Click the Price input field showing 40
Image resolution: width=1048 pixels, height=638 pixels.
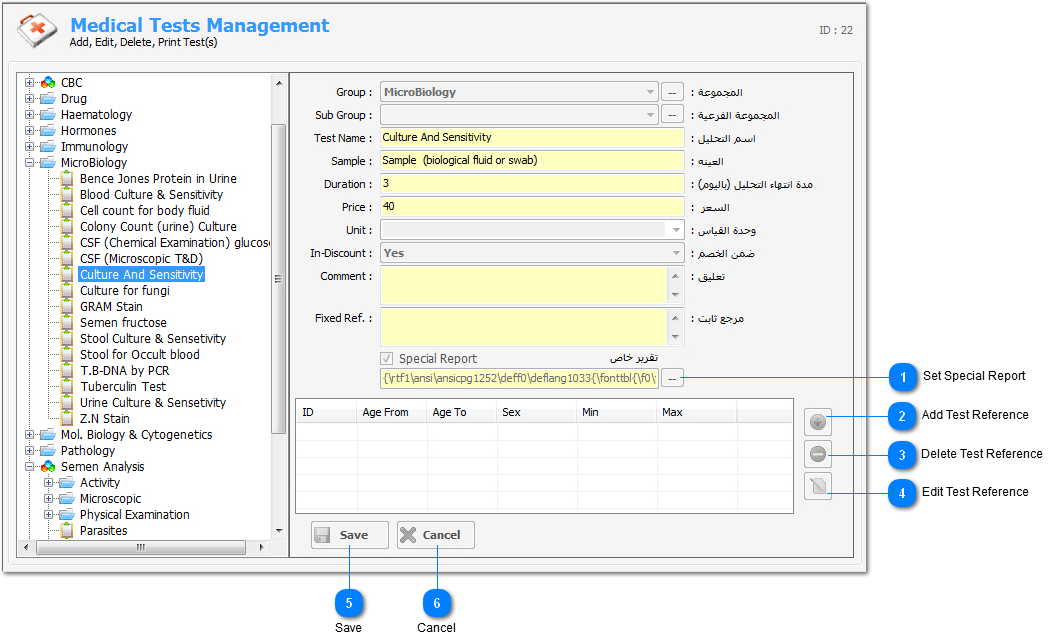(x=532, y=206)
